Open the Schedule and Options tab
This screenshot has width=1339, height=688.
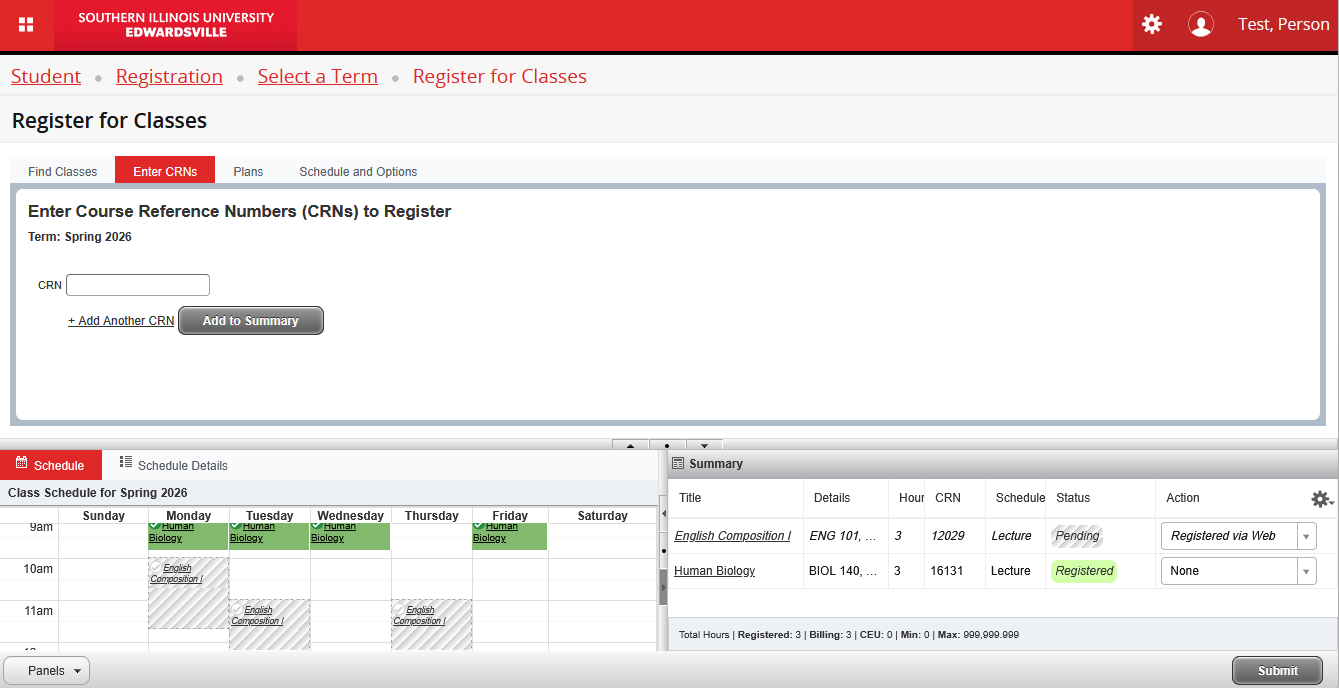click(358, 171)
